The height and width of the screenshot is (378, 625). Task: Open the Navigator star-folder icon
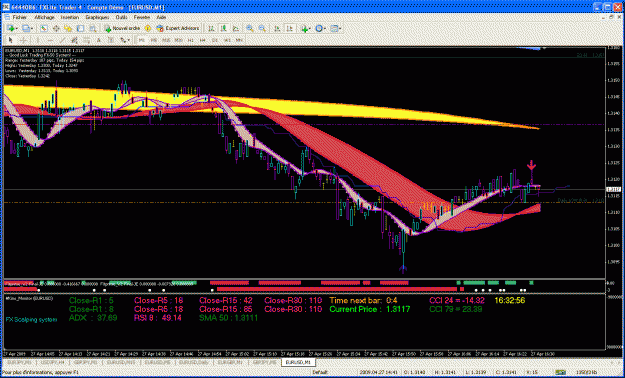[x=68, y=28]
